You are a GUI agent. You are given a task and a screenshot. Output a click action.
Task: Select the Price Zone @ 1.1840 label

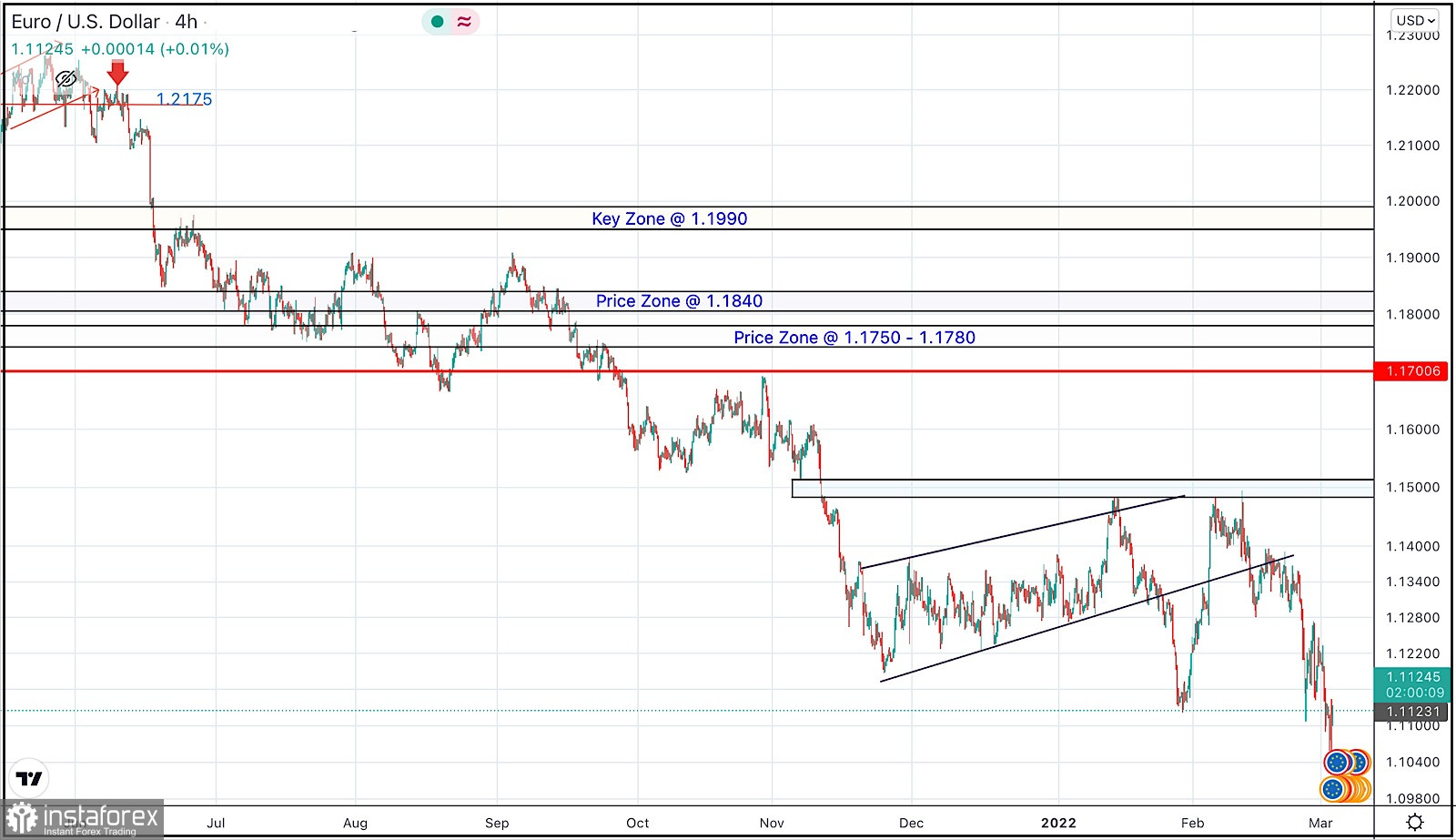click(x=679, y=301)
